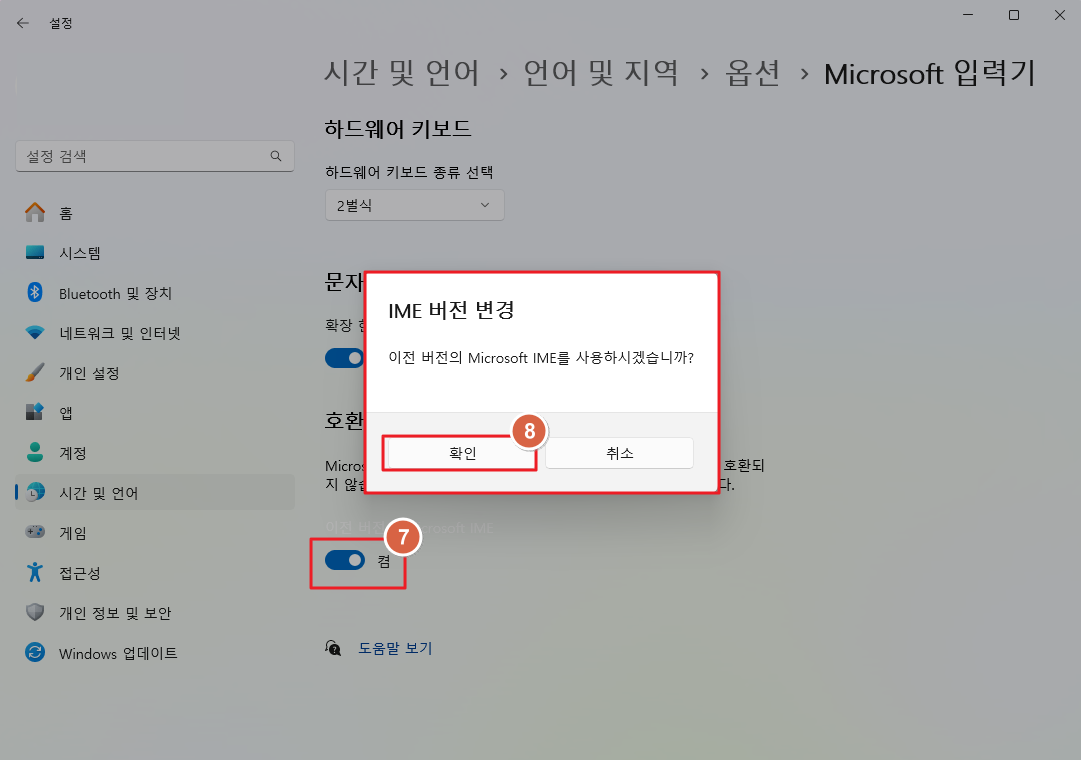Toggle the 확장 switch under 문자
This screenshot has height=760, width=1081.
[x=345, y=358]
